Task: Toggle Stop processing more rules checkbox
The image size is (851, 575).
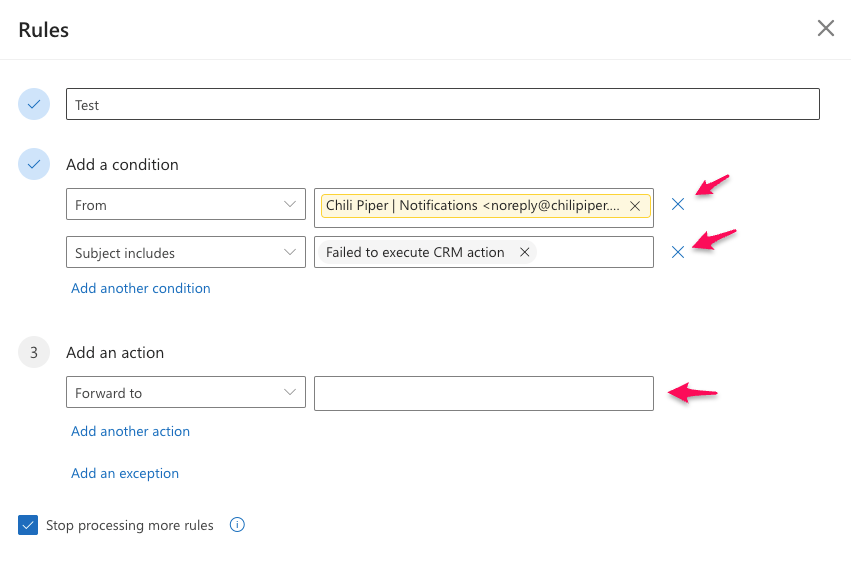Action: (28, 525)
